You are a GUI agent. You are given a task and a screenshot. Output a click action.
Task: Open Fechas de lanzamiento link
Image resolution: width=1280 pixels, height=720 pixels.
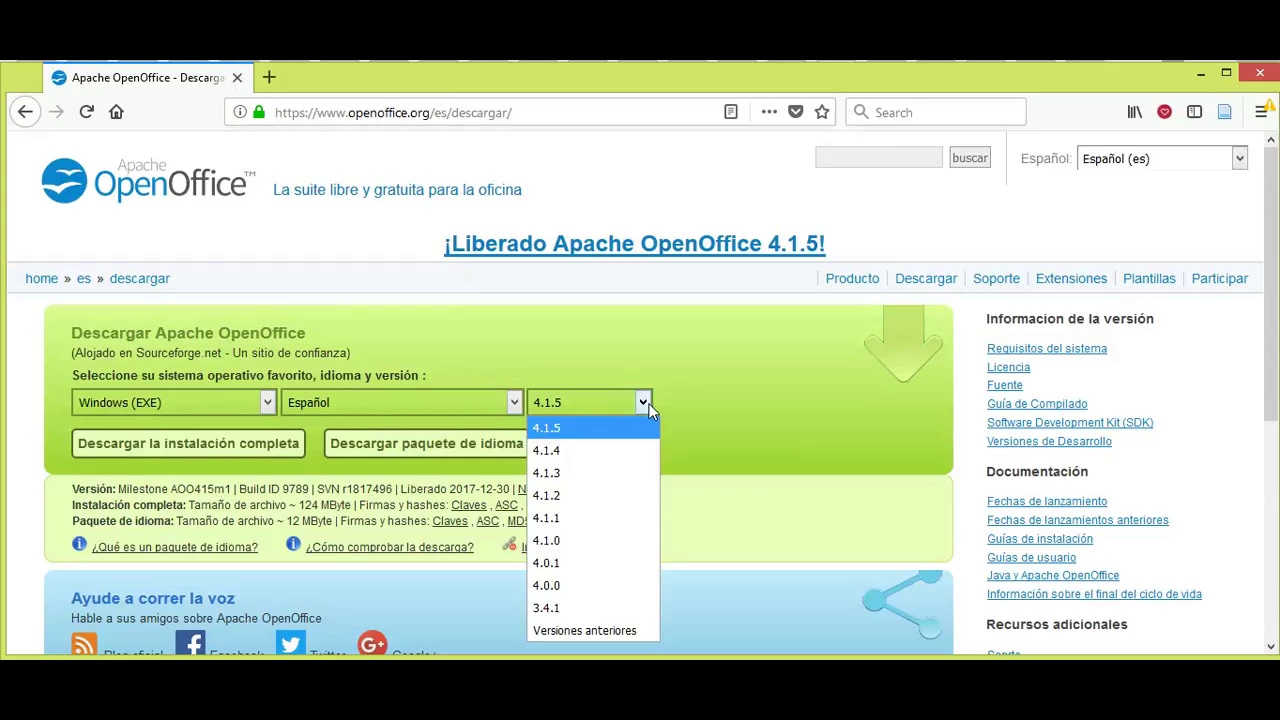point(1047,501)
